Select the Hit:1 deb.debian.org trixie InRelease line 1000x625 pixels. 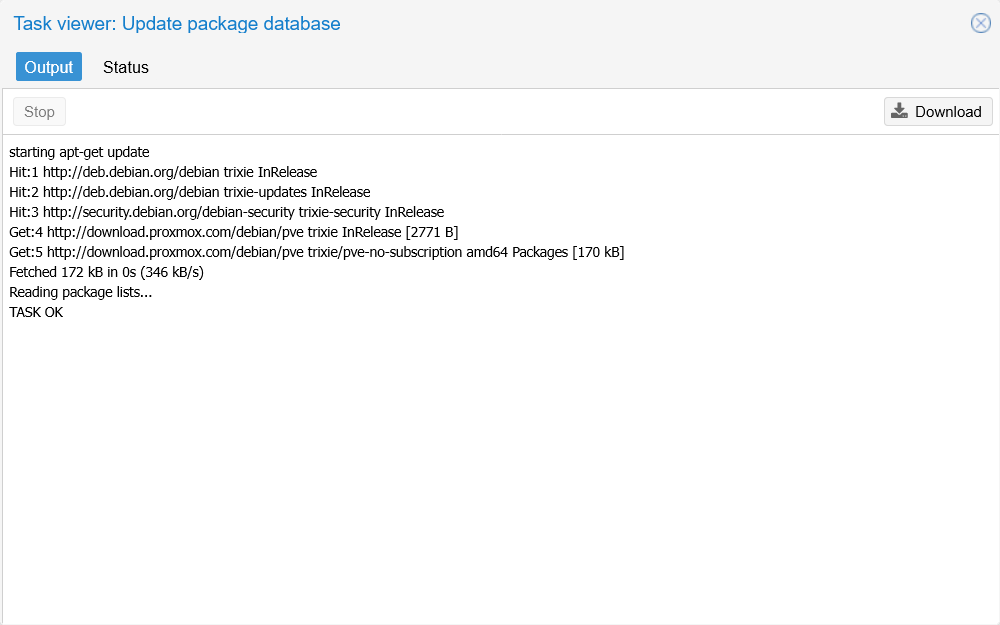163,172
